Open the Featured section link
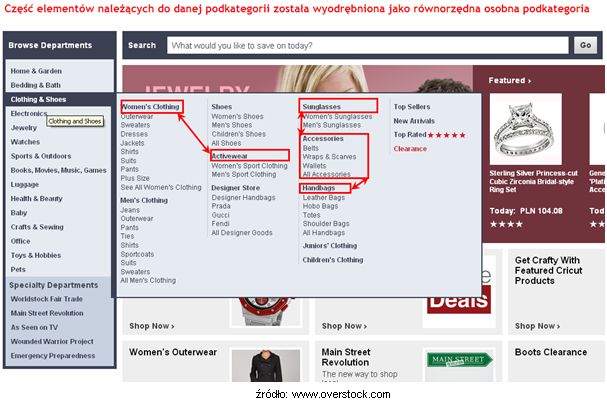 509,81
